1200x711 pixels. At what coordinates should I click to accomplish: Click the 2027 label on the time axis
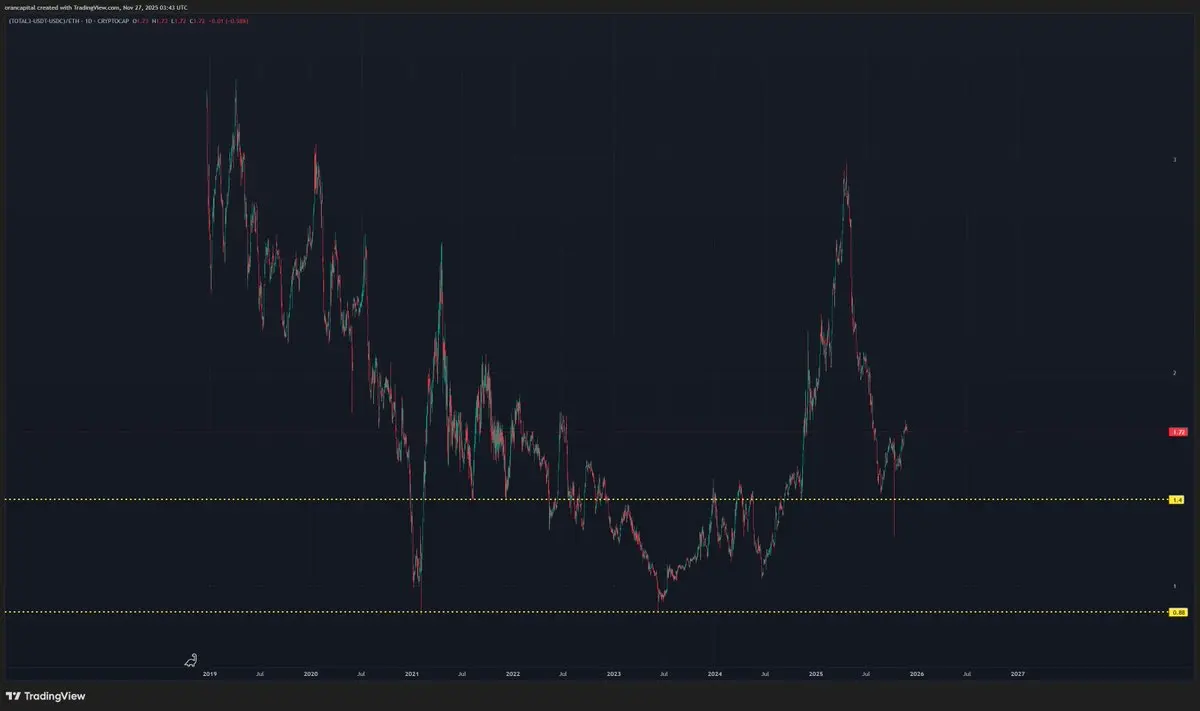point(1018,674)
